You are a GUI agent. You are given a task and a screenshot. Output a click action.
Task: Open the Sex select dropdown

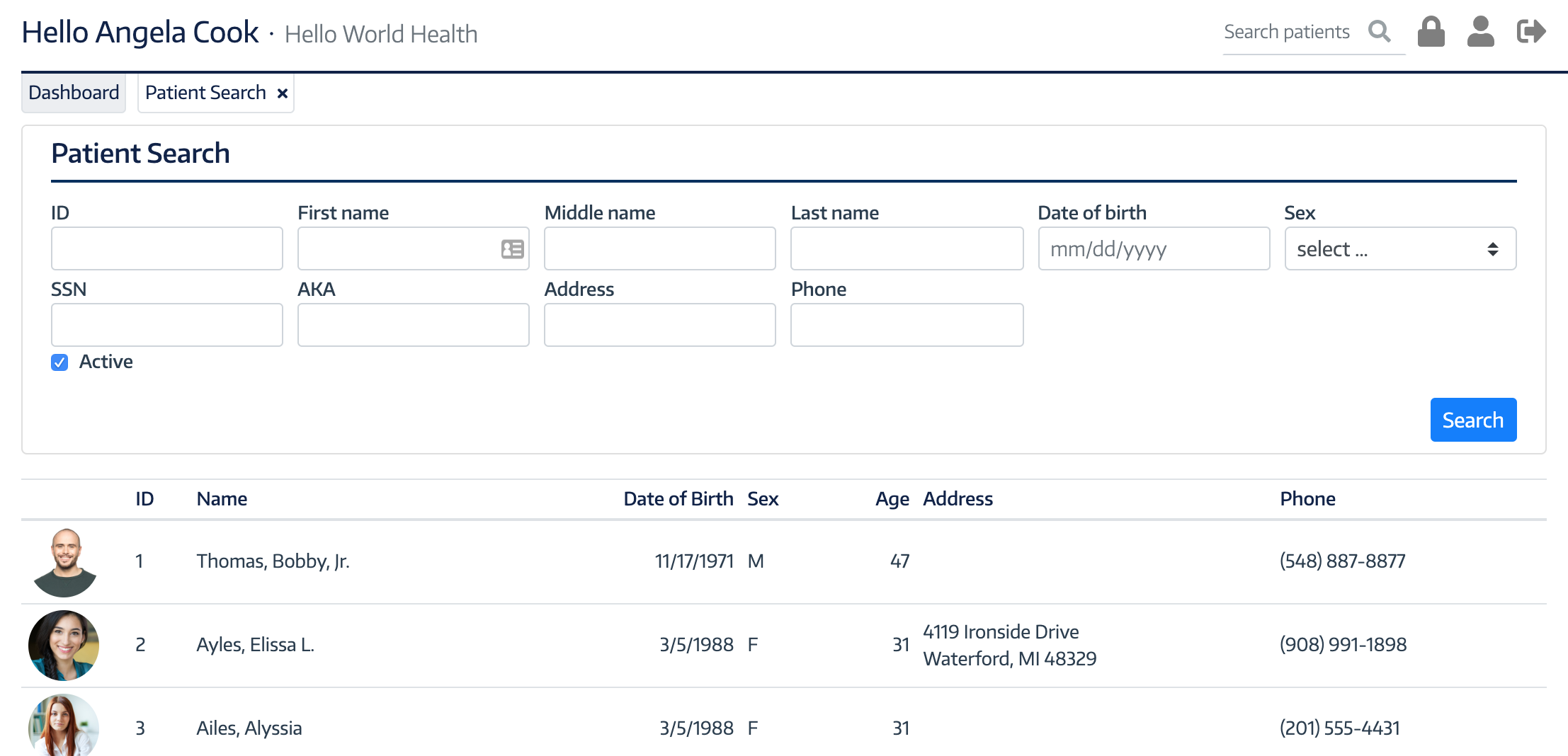1400,248
